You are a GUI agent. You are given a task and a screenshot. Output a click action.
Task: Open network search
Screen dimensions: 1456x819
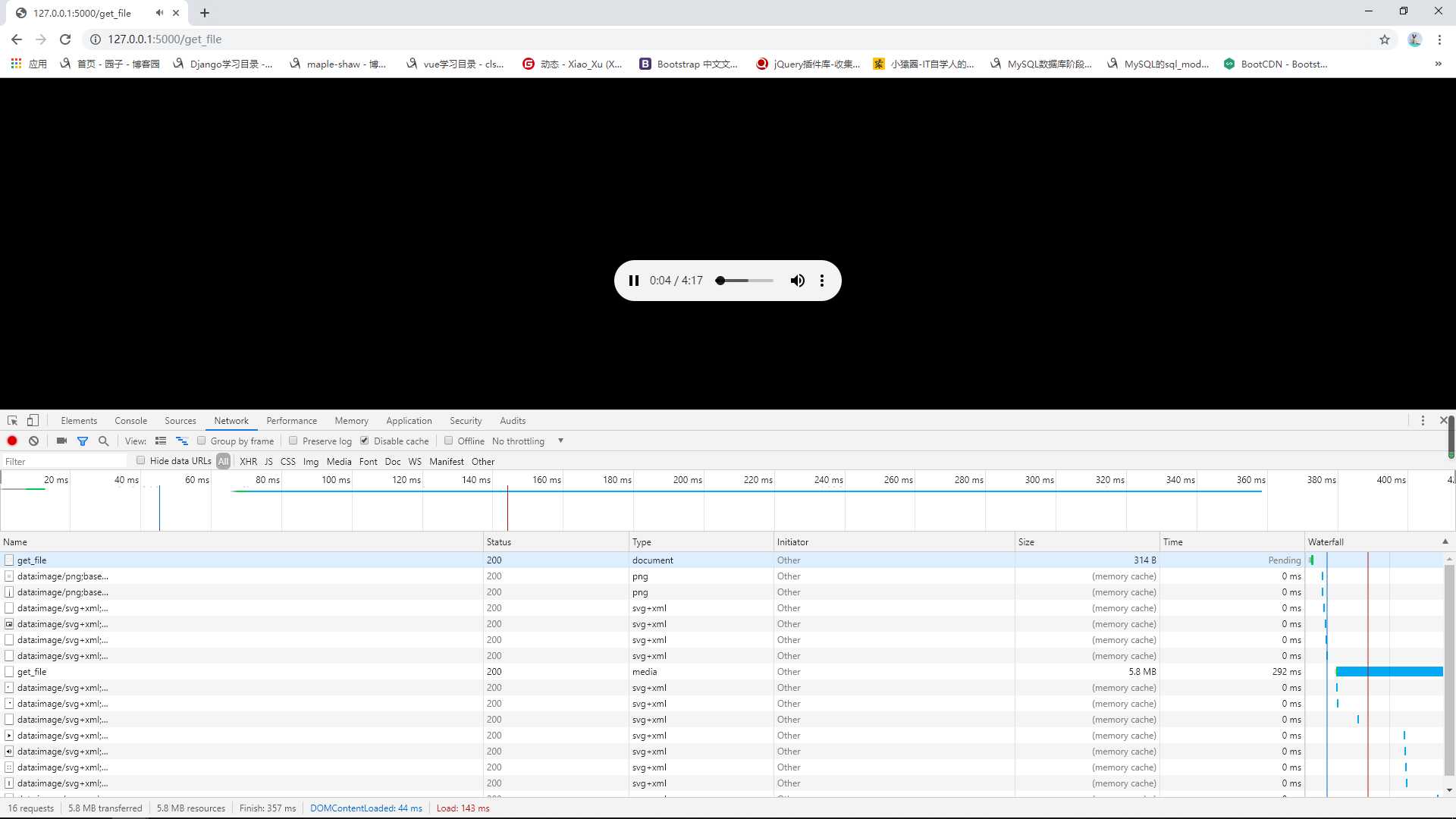[104, 441]
